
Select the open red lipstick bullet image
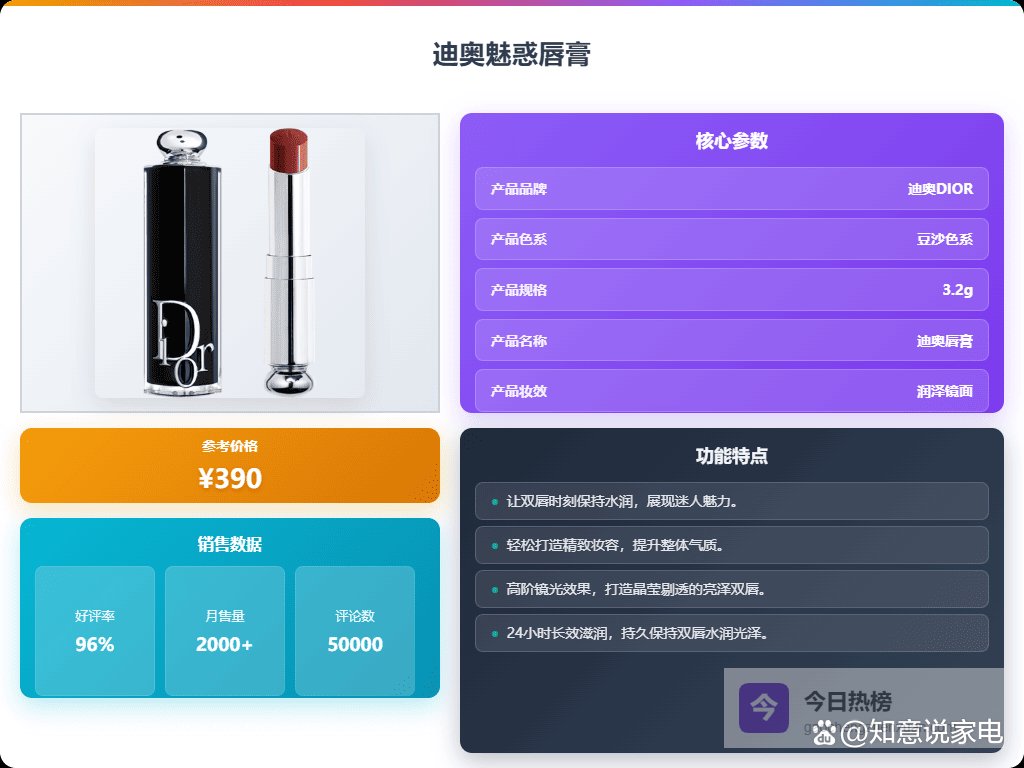[x=289, y=261]
